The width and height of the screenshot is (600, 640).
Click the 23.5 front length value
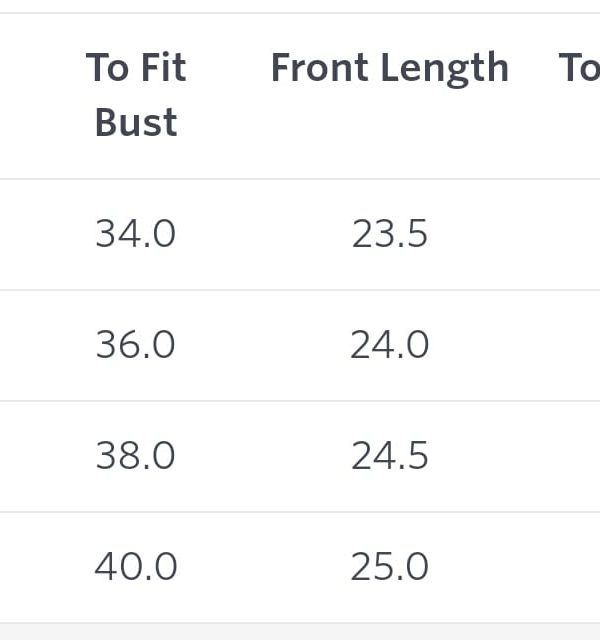click(390, 234)
